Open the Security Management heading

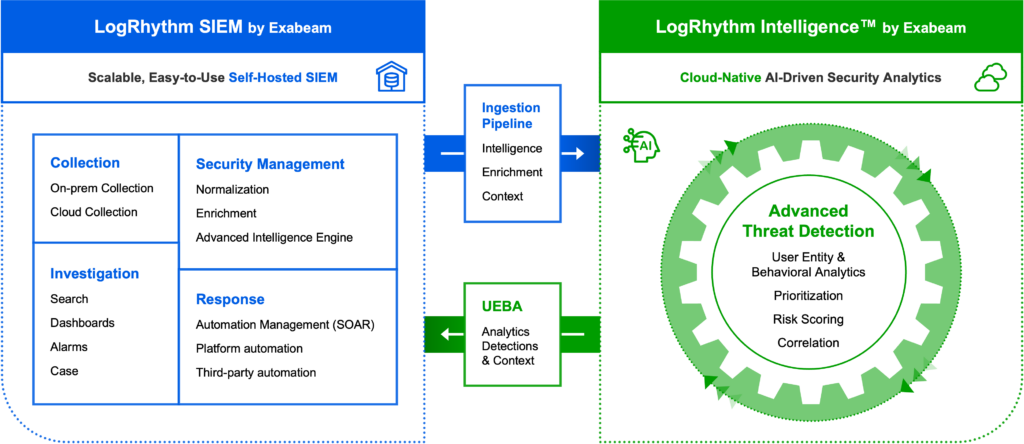click(270, 164)
